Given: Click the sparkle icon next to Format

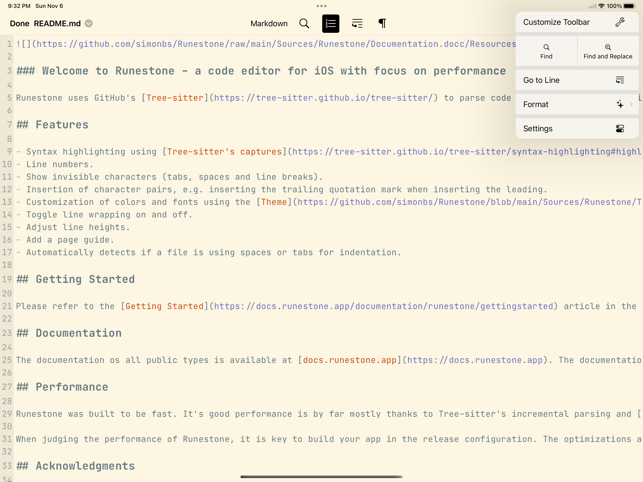Looking at the screenshot, I should pos(620,104).
